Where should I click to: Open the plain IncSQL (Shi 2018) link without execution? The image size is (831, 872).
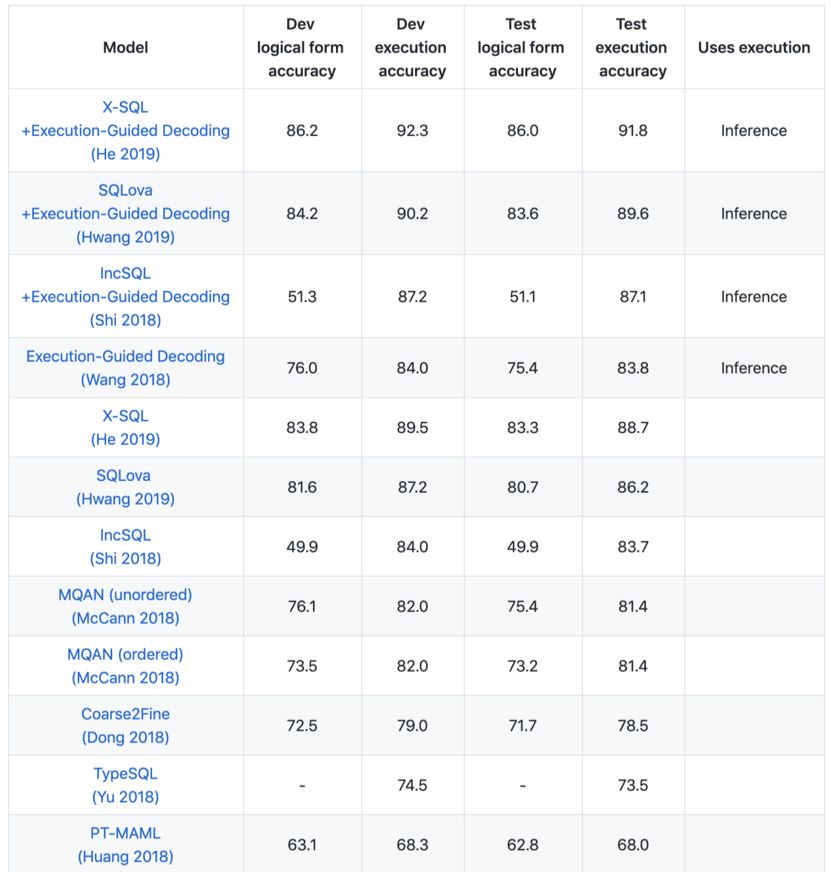pos(125,546)
